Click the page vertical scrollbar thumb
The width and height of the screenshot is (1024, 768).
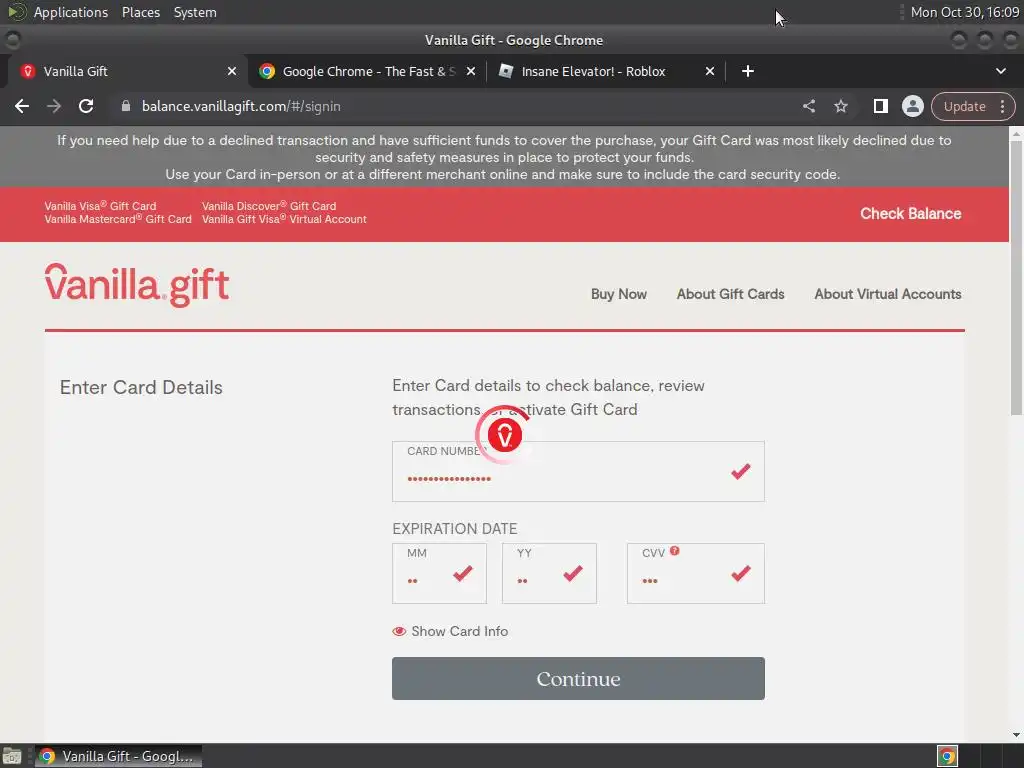click(1016, 278)
